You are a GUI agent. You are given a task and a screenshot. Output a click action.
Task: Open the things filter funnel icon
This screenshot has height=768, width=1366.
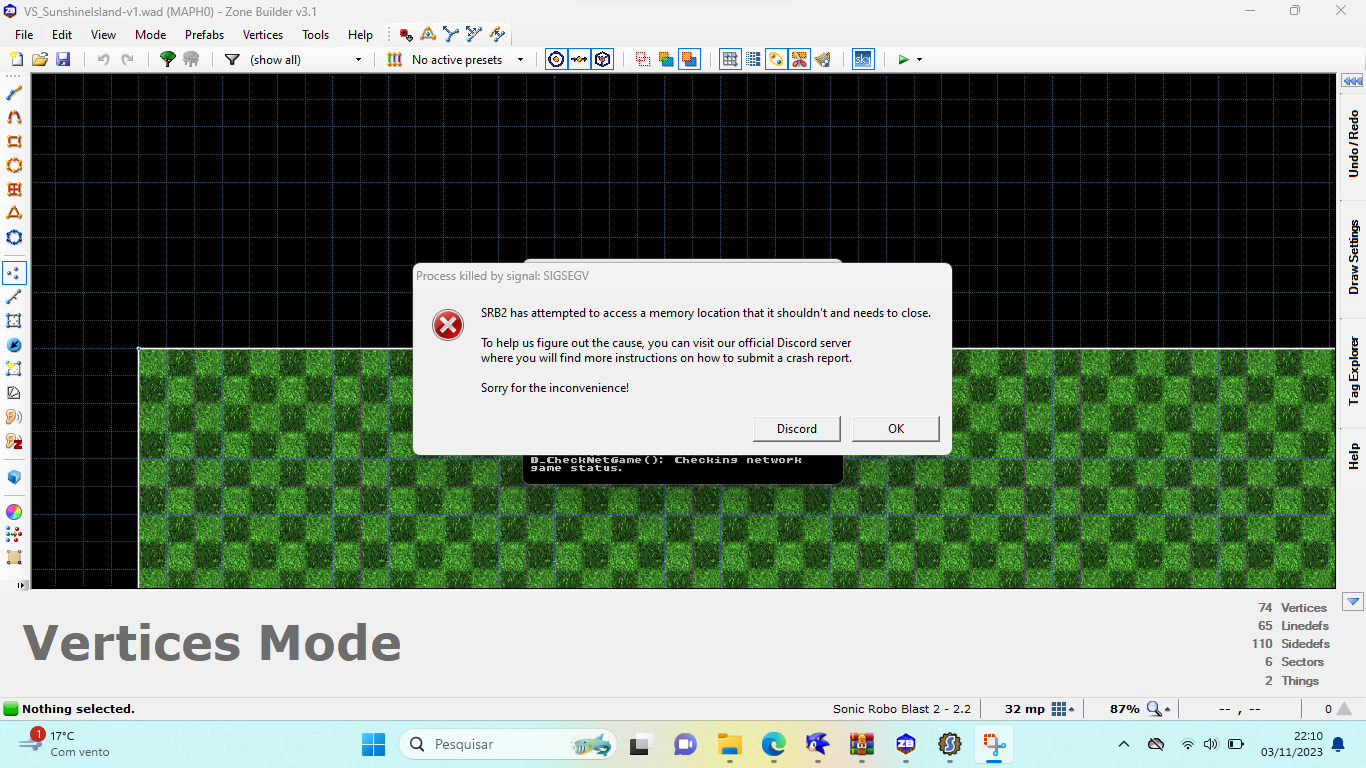[232, 60]
